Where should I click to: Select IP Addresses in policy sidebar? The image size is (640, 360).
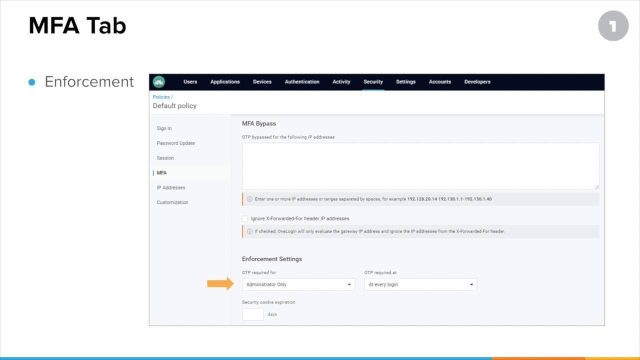(x=171, y=188)
